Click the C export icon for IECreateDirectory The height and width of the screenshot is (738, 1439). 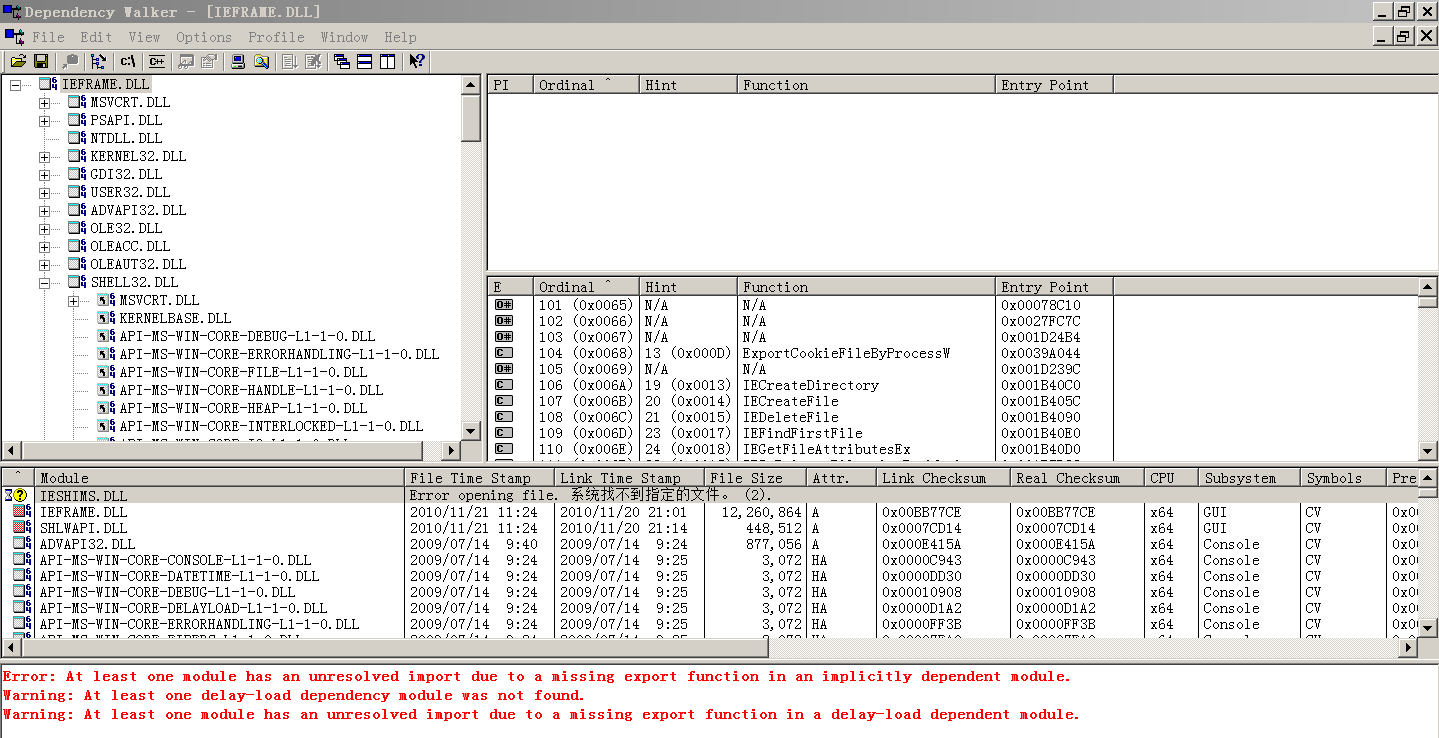504,385
